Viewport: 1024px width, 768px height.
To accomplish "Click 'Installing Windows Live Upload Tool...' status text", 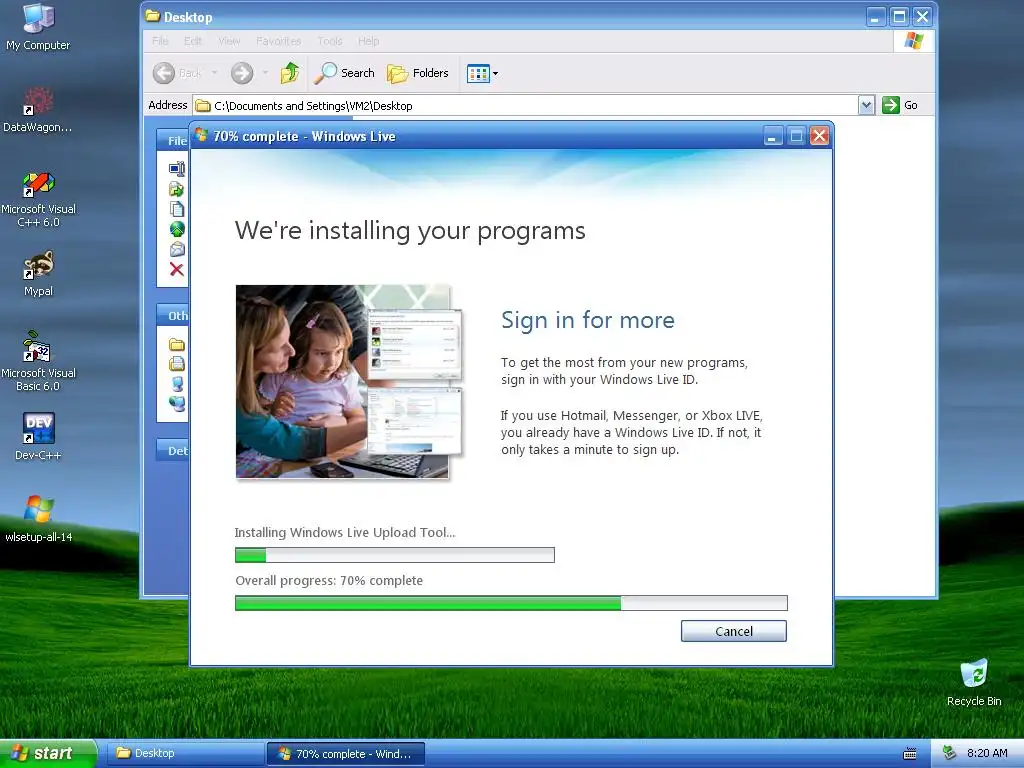I will [x=345, y=532].
